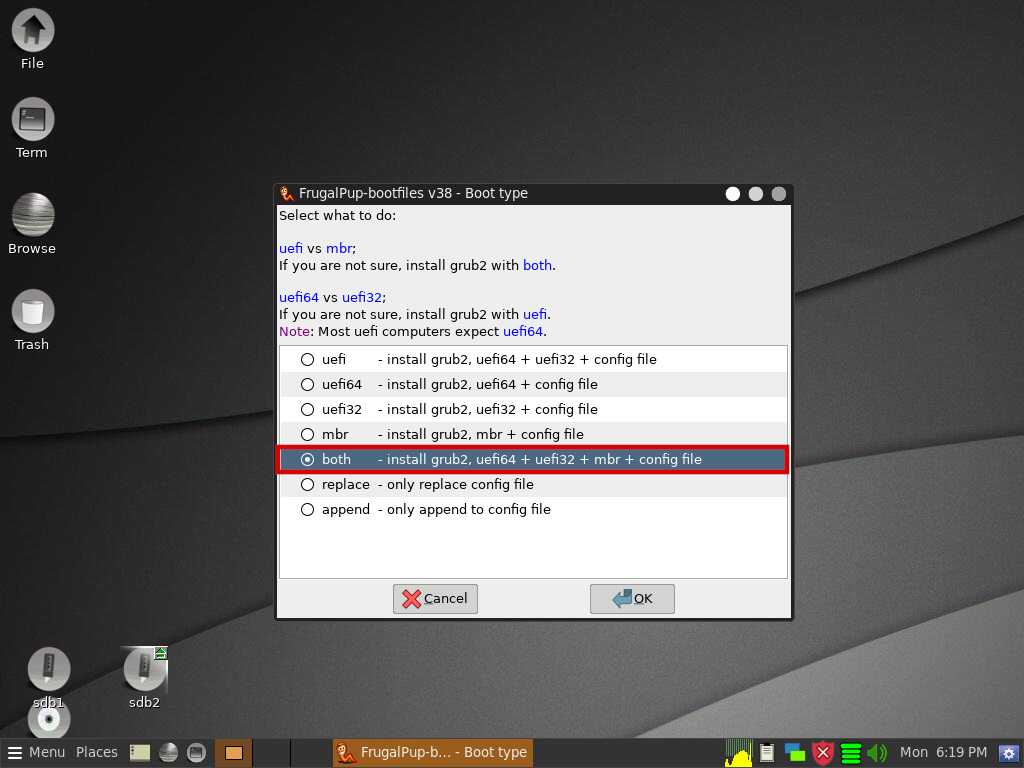Open the network connection tray icon

click(x=795, y=753)
